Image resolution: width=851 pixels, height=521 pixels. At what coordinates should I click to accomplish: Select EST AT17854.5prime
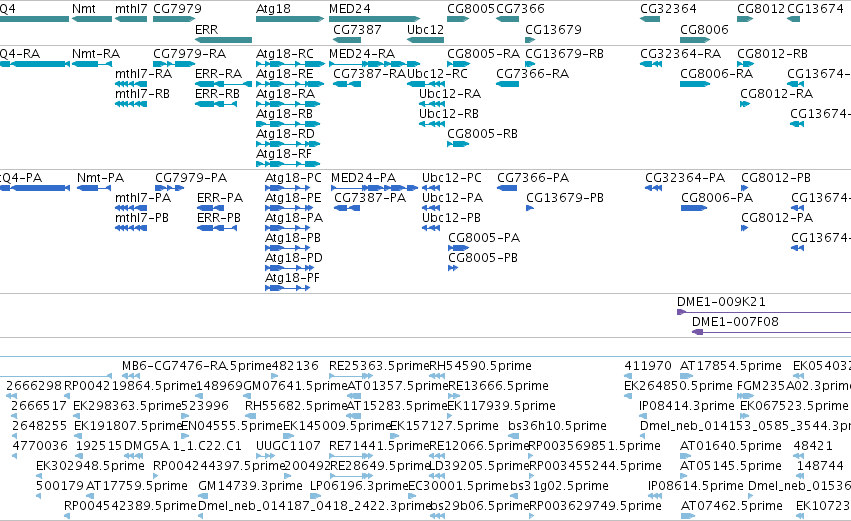pyautogui.click(x=689, y=376)
